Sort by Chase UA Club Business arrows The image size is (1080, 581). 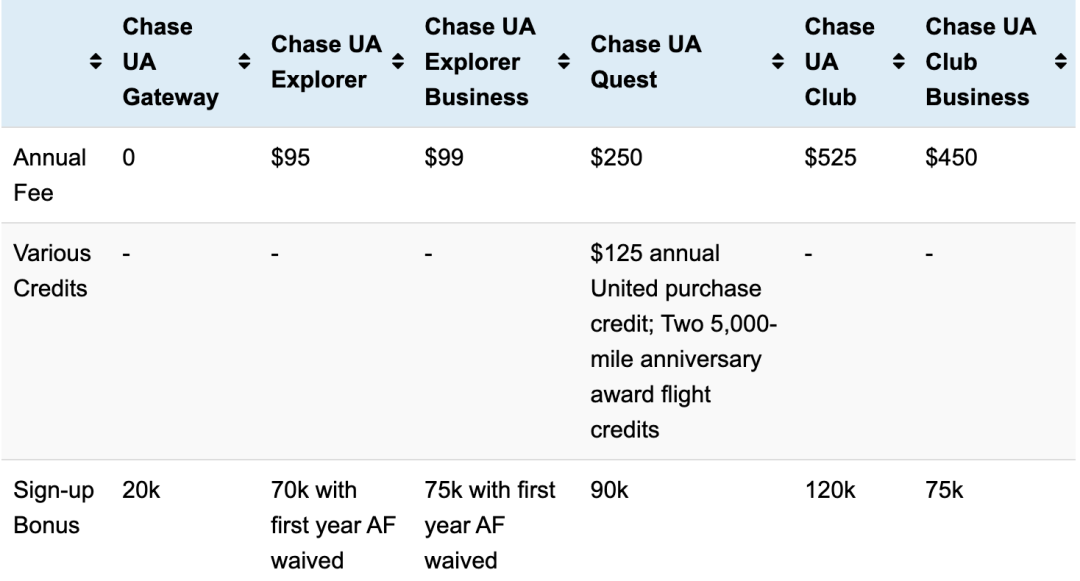coord(1061,62)
